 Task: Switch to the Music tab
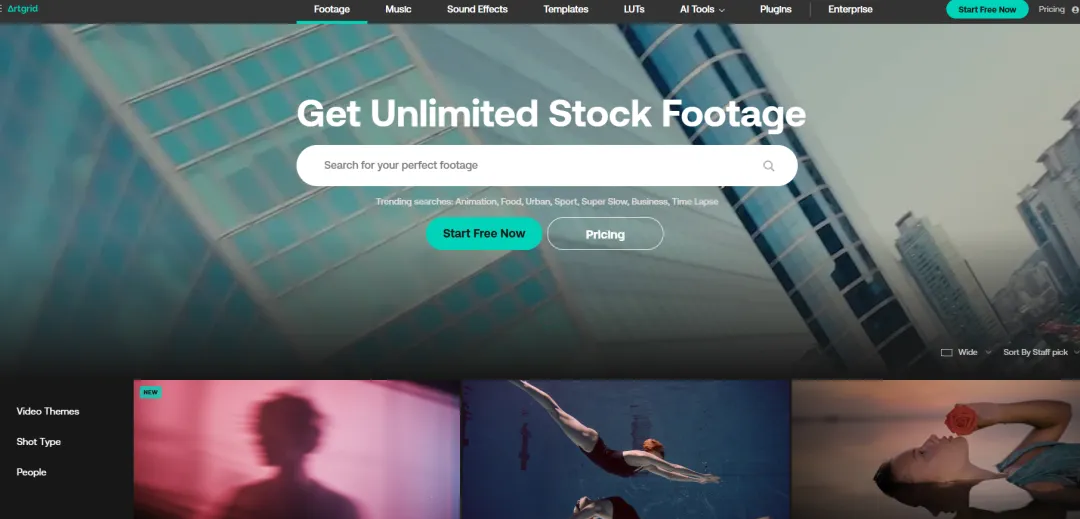398,10
